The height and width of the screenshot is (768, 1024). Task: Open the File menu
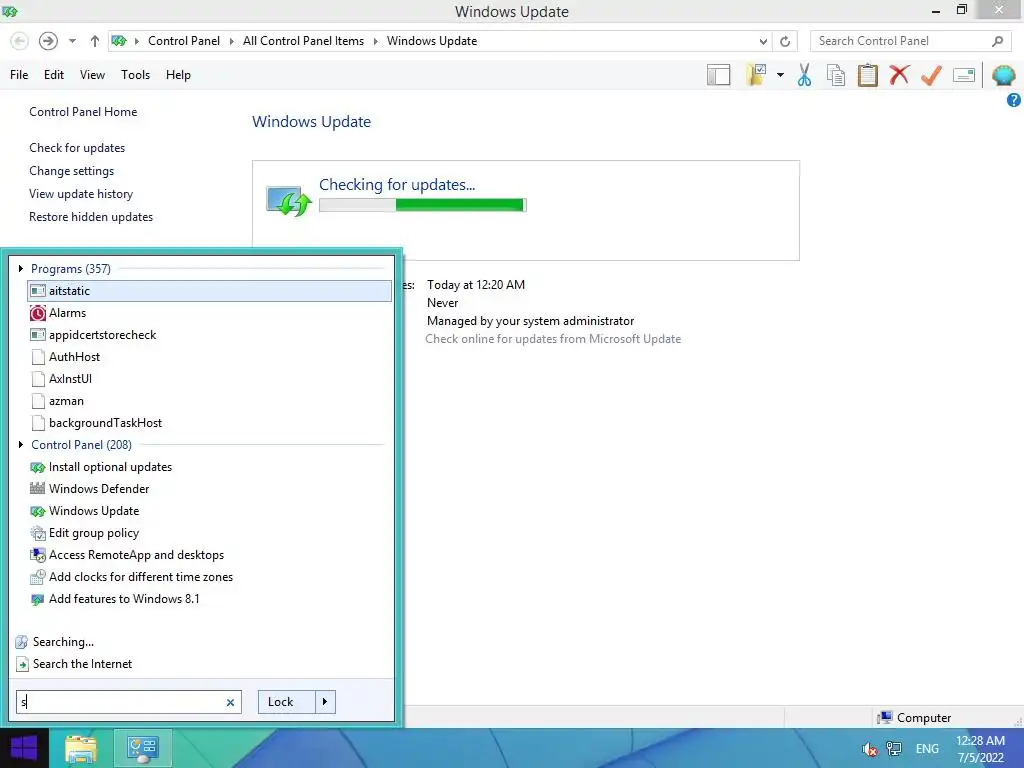(19, 75)
